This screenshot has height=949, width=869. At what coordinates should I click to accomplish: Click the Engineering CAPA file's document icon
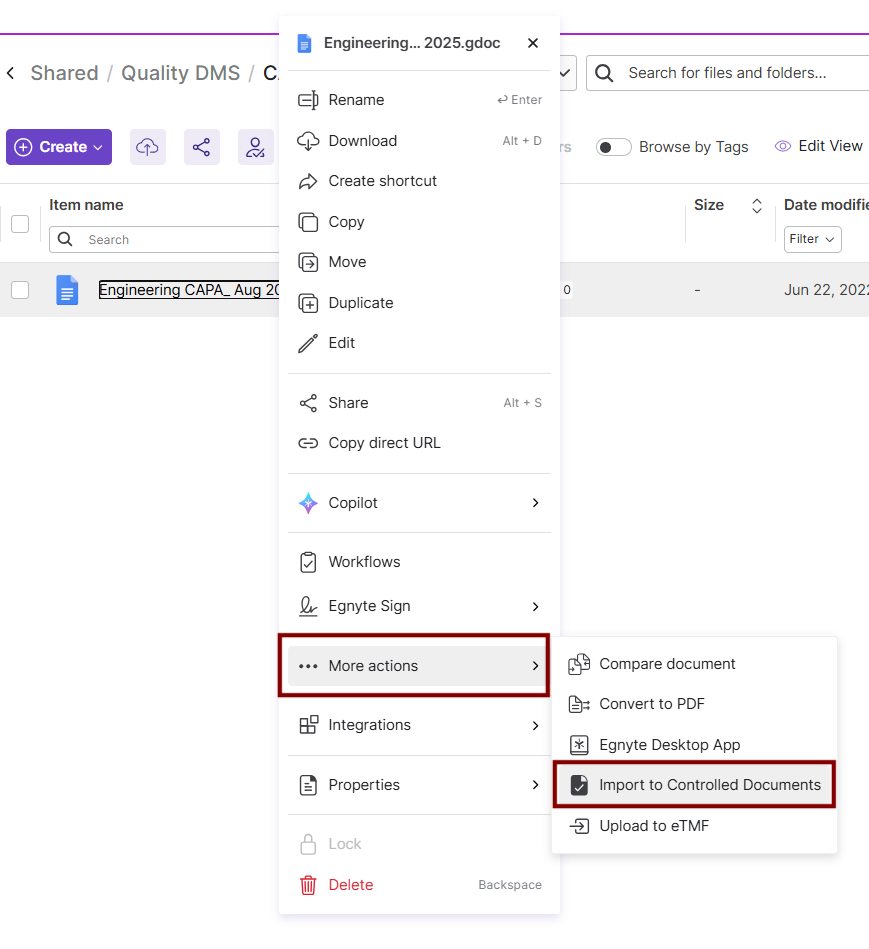click(x=66, y=290)
